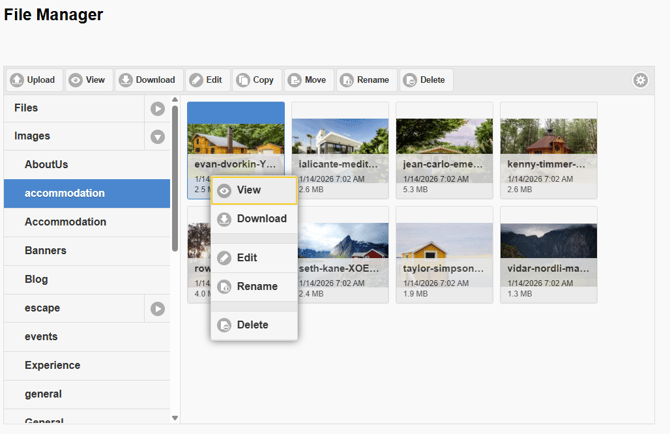This screenshot has width=670, height=434.
Task: Click the Delete toolbar button
Action: 426,80
